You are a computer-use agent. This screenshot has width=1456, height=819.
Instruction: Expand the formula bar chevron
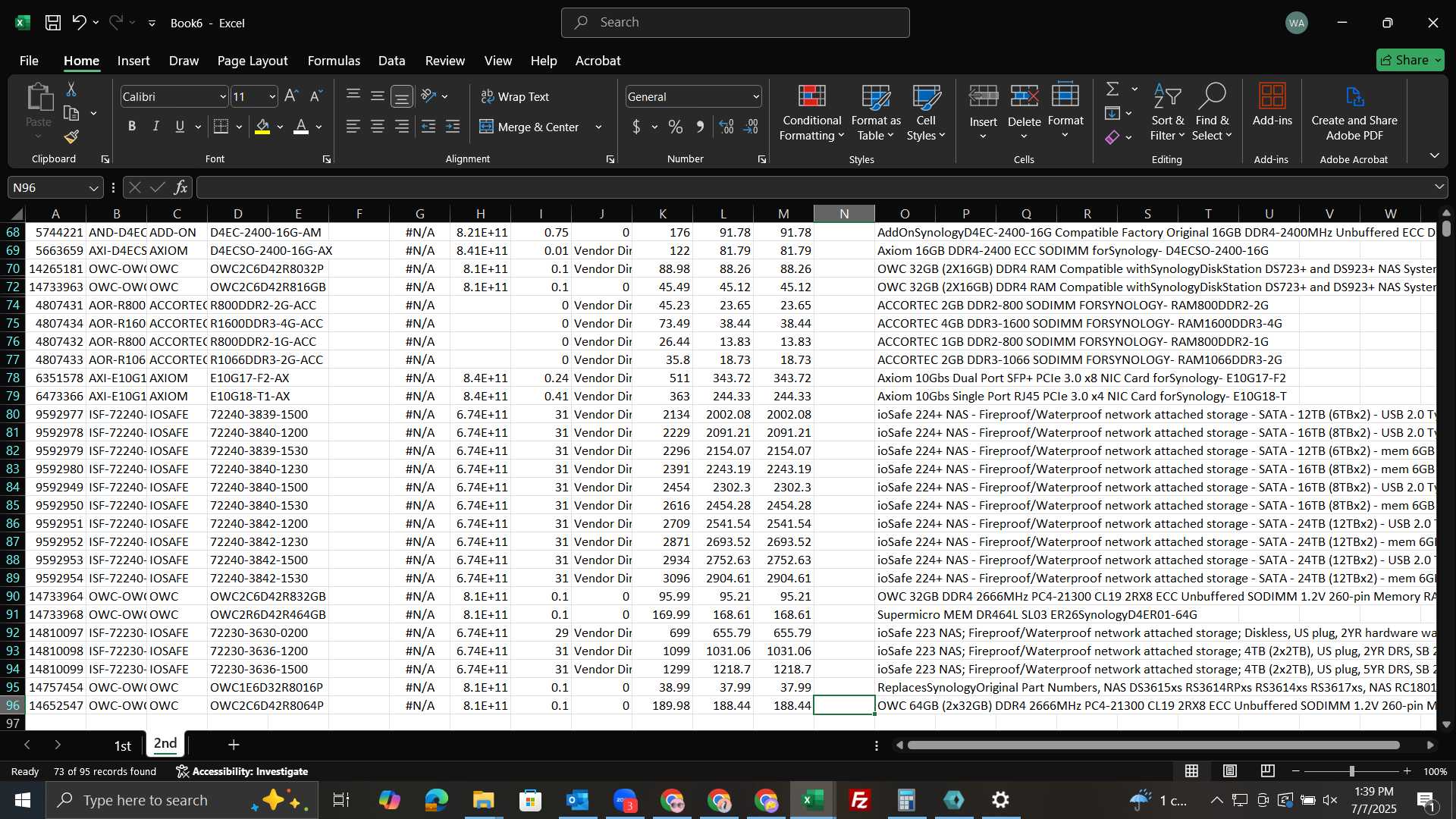point(1439,187)
